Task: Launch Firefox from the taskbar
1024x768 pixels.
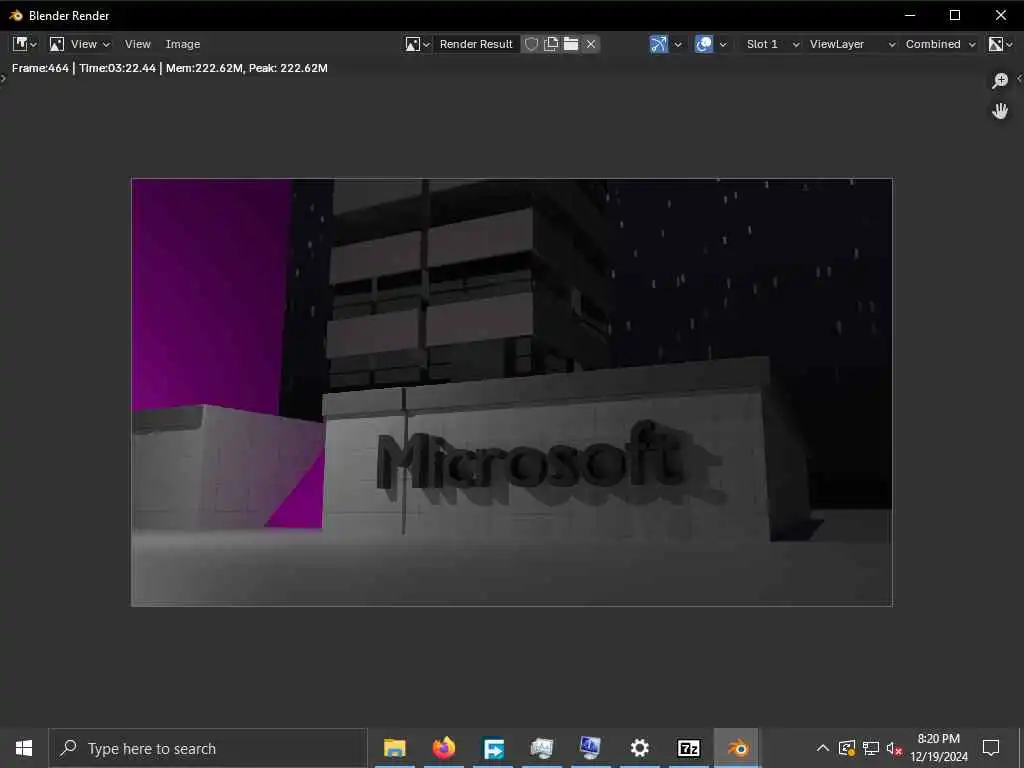Action: 443,748
